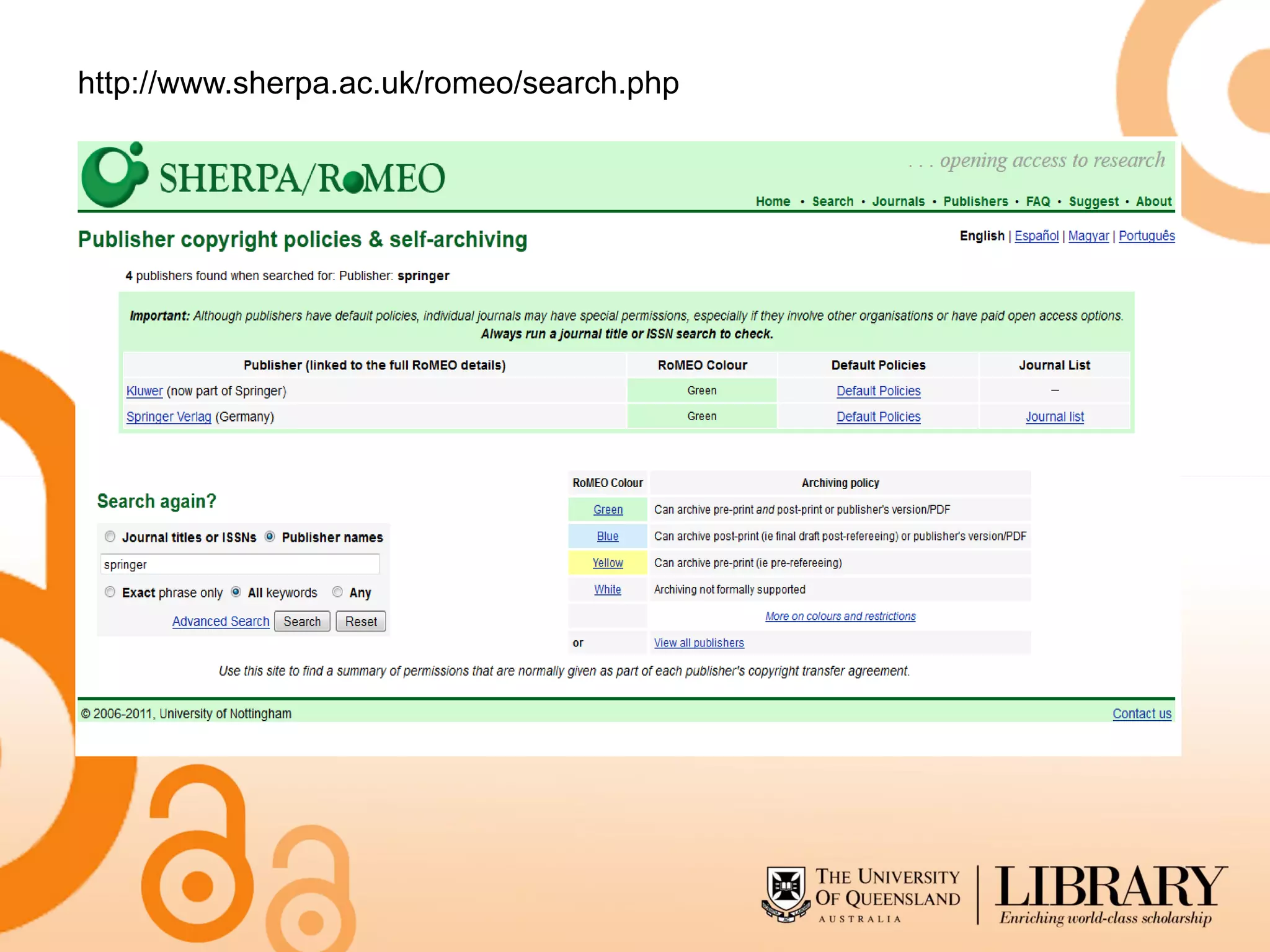Switch language to Español
The height and width of the screenshot is (952, 1270).
pos(1036,236)
